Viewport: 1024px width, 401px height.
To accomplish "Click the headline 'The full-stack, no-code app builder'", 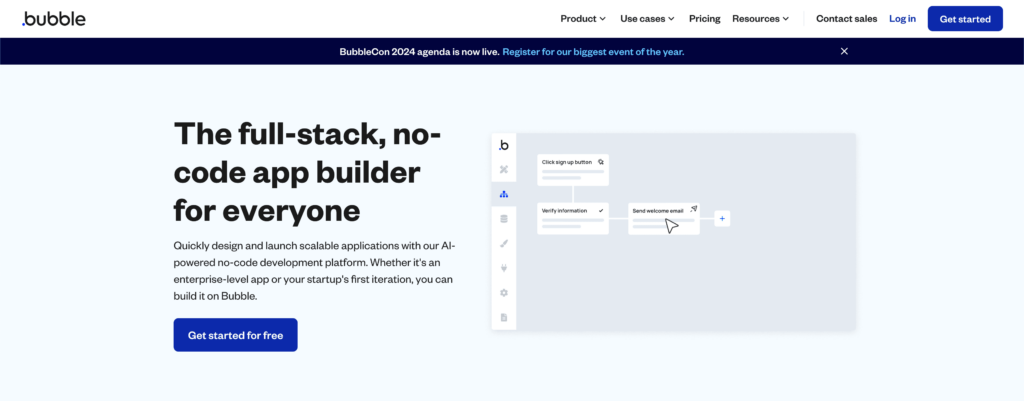I will click(x=308, y=172).
